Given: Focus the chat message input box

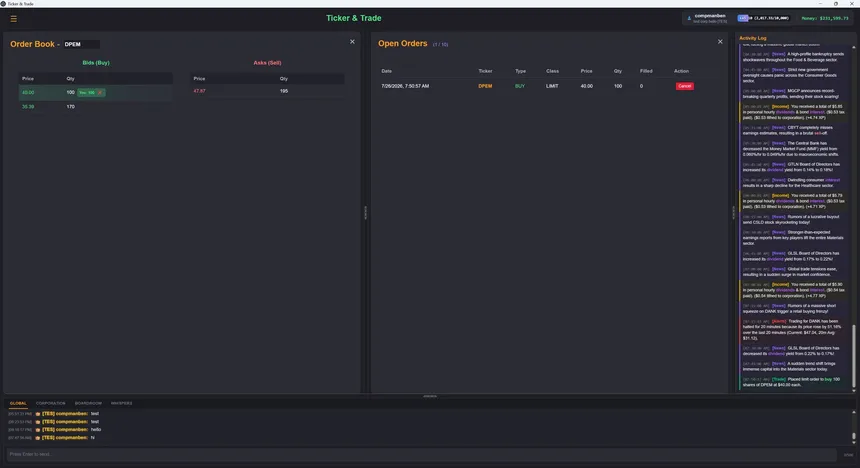Looking at the screenshot, I should [x=421, y=454].
